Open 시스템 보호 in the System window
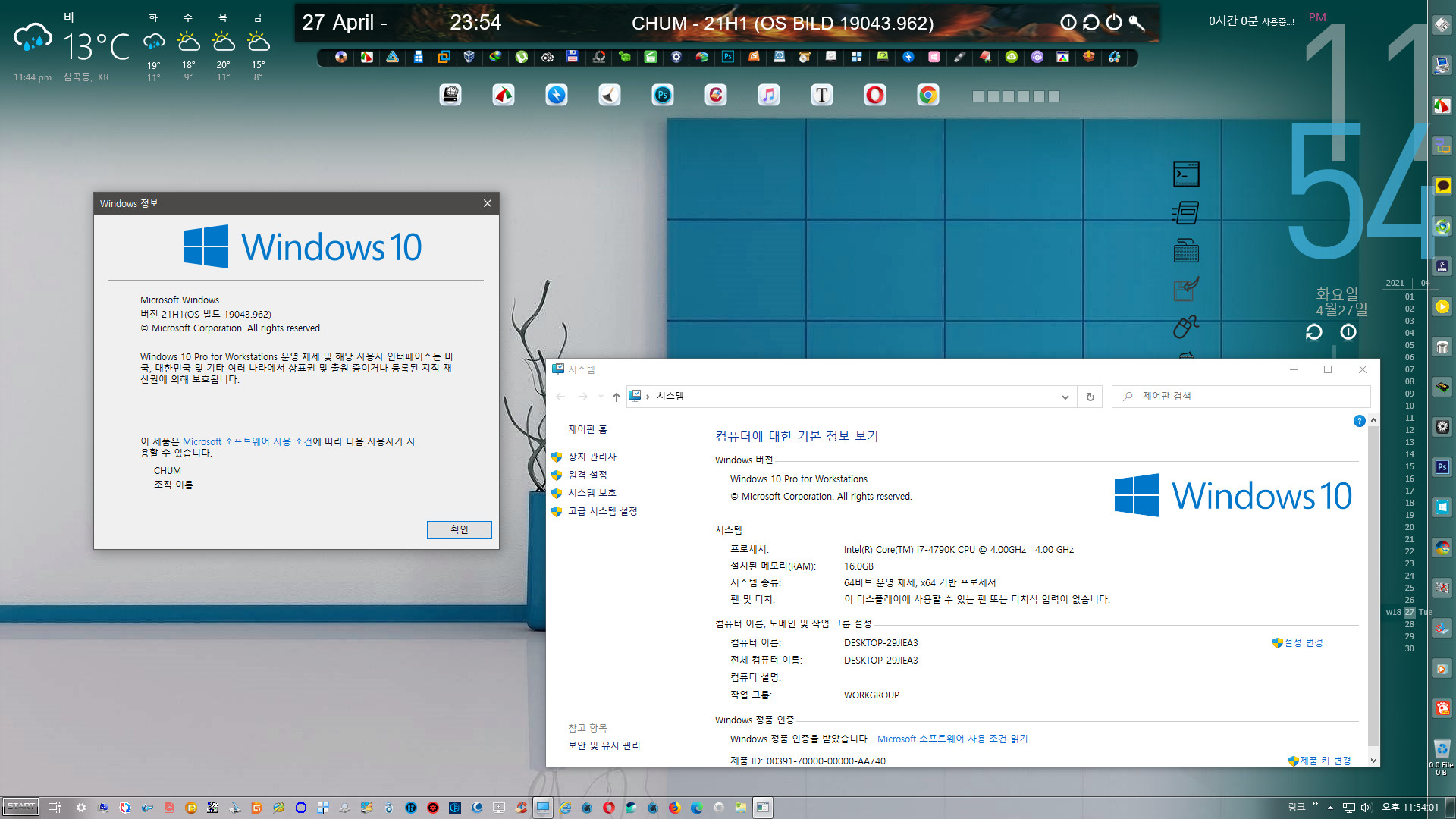This screenshot has height=819, width=1456. click(592, 493)
